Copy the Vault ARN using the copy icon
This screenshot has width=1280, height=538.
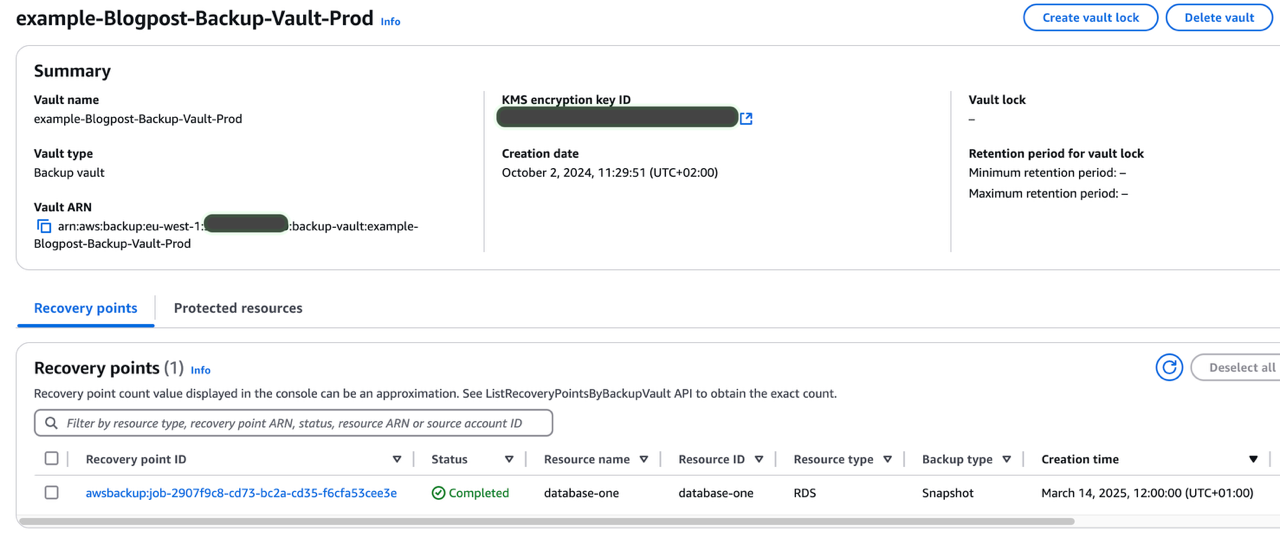pos(44,227)
